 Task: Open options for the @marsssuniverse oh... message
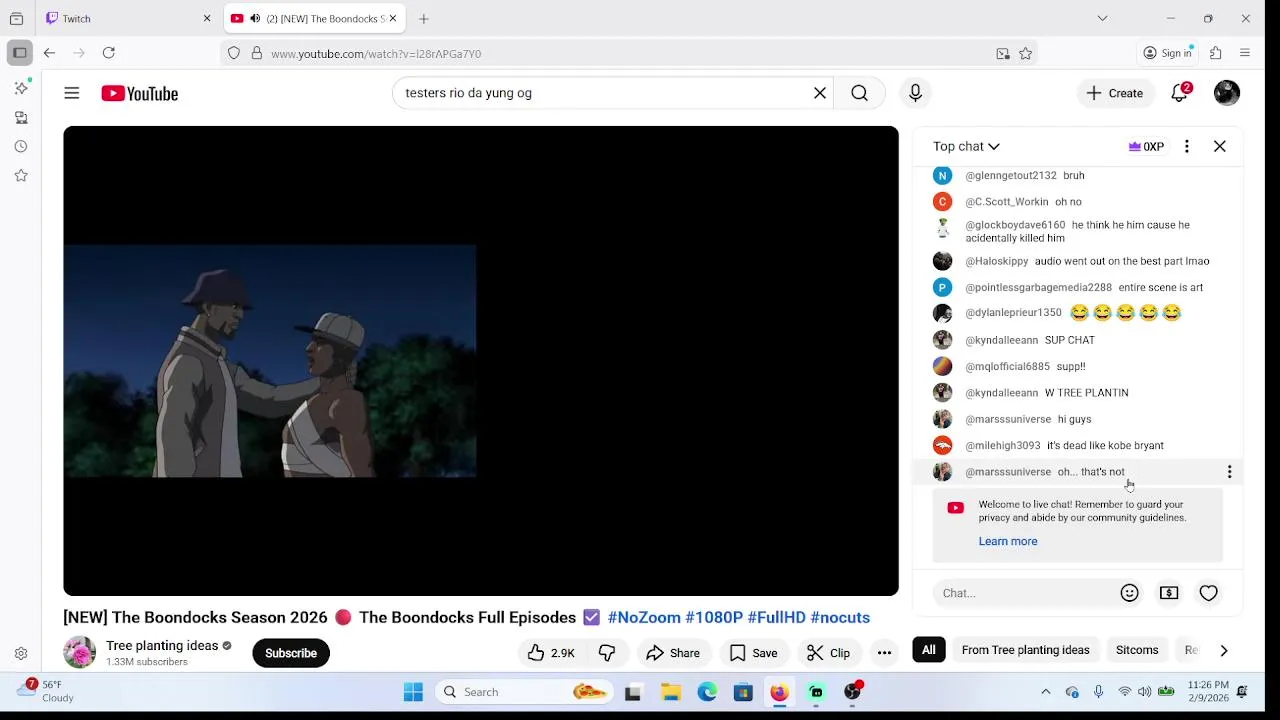(x=1229, y=472)
